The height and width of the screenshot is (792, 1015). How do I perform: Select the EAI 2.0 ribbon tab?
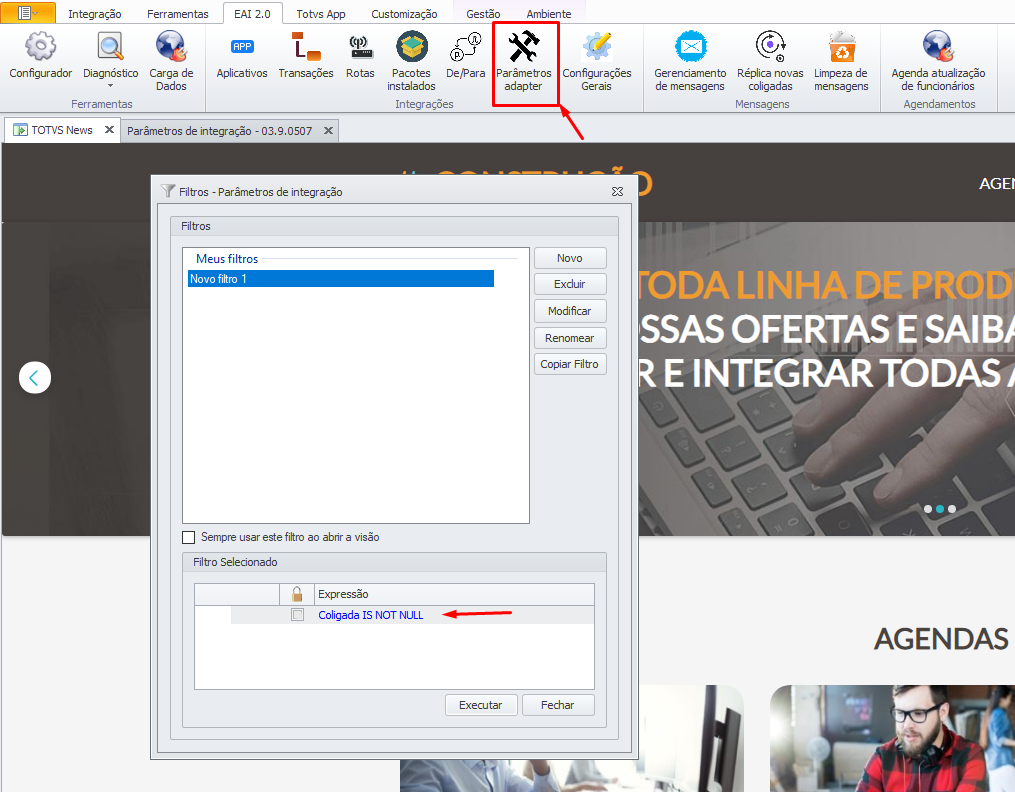[252, 14]
